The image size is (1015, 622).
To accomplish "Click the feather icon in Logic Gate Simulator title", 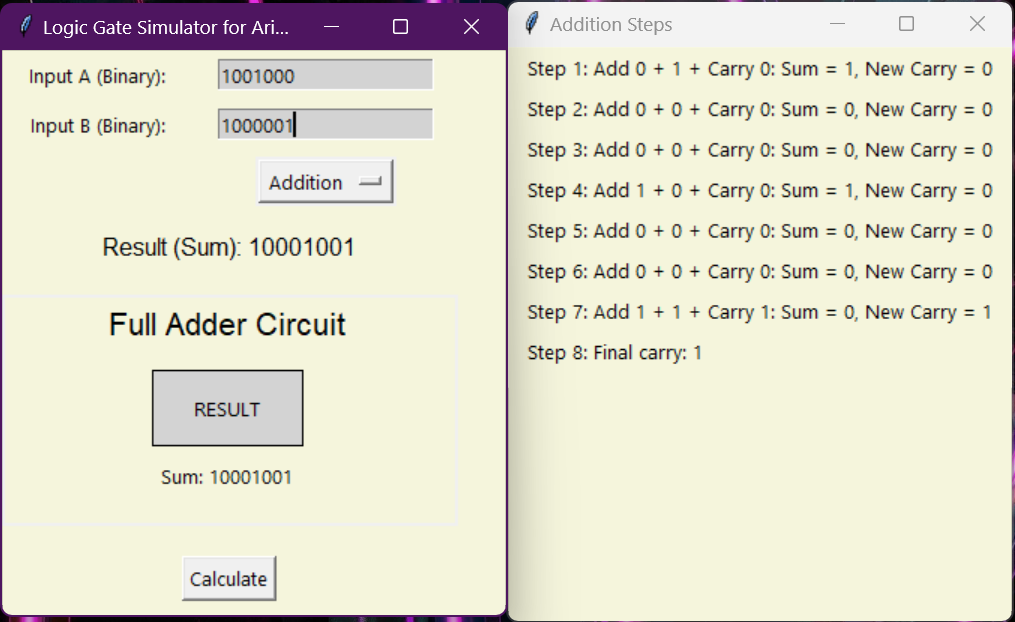I will (25, 27).
